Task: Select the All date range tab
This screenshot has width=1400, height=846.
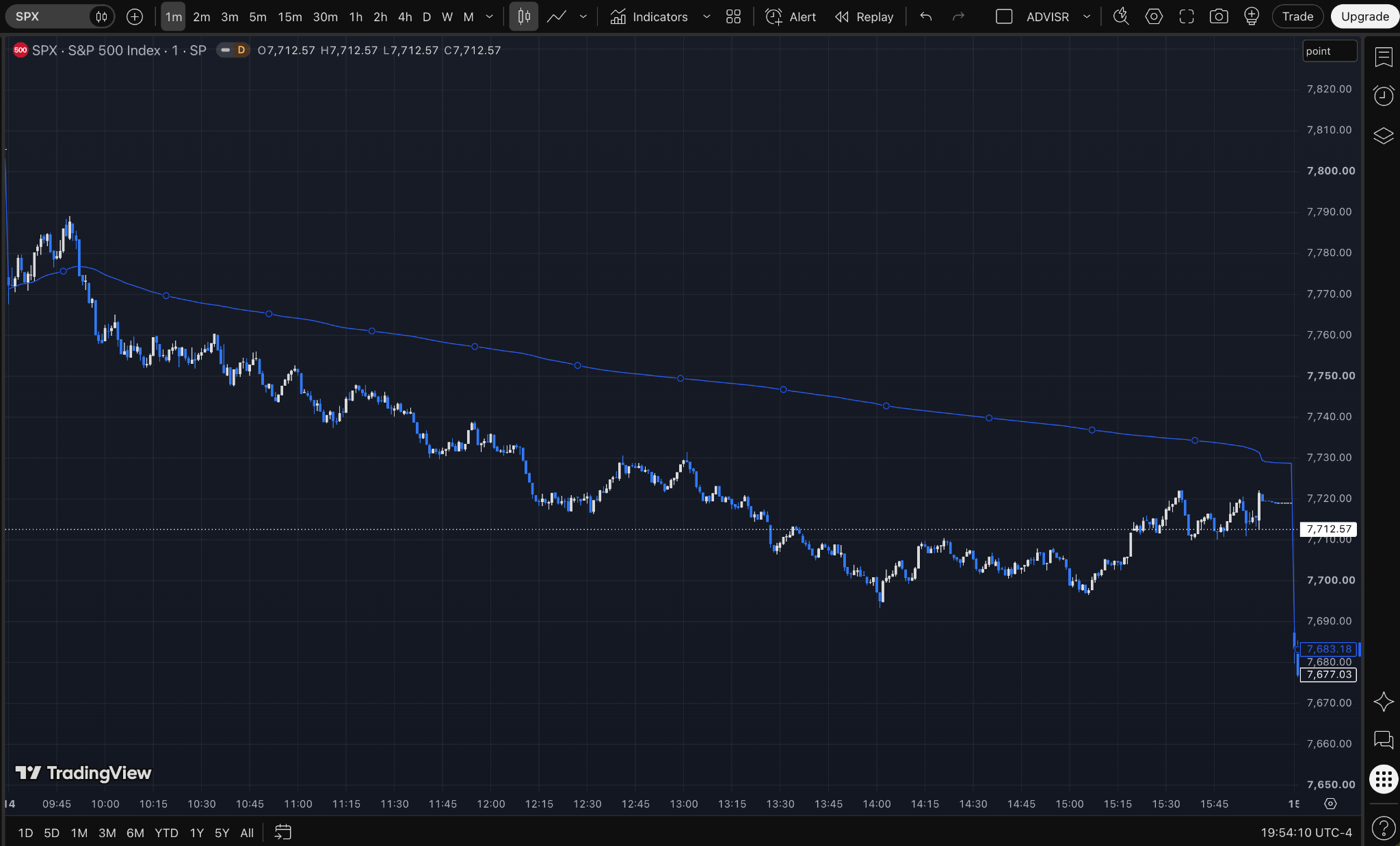Action: coord(247,832)
